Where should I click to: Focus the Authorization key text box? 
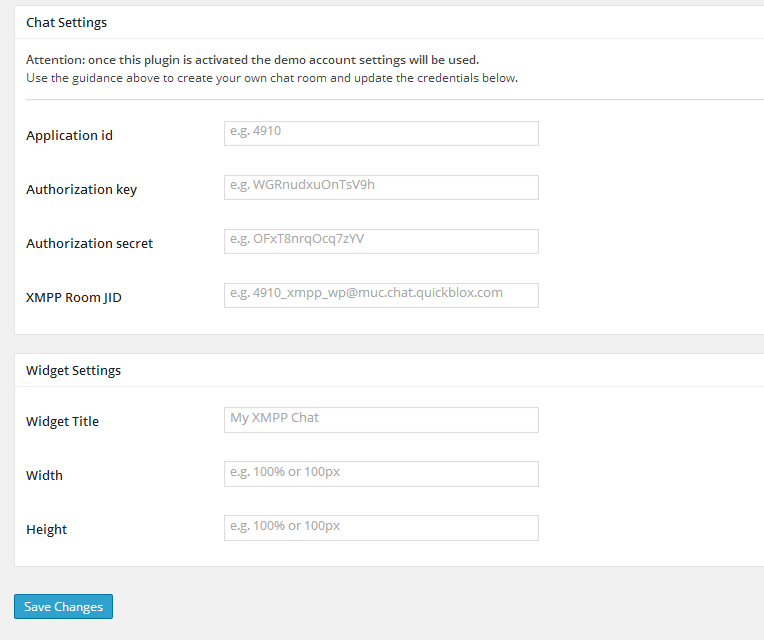[x=381, y=187]
